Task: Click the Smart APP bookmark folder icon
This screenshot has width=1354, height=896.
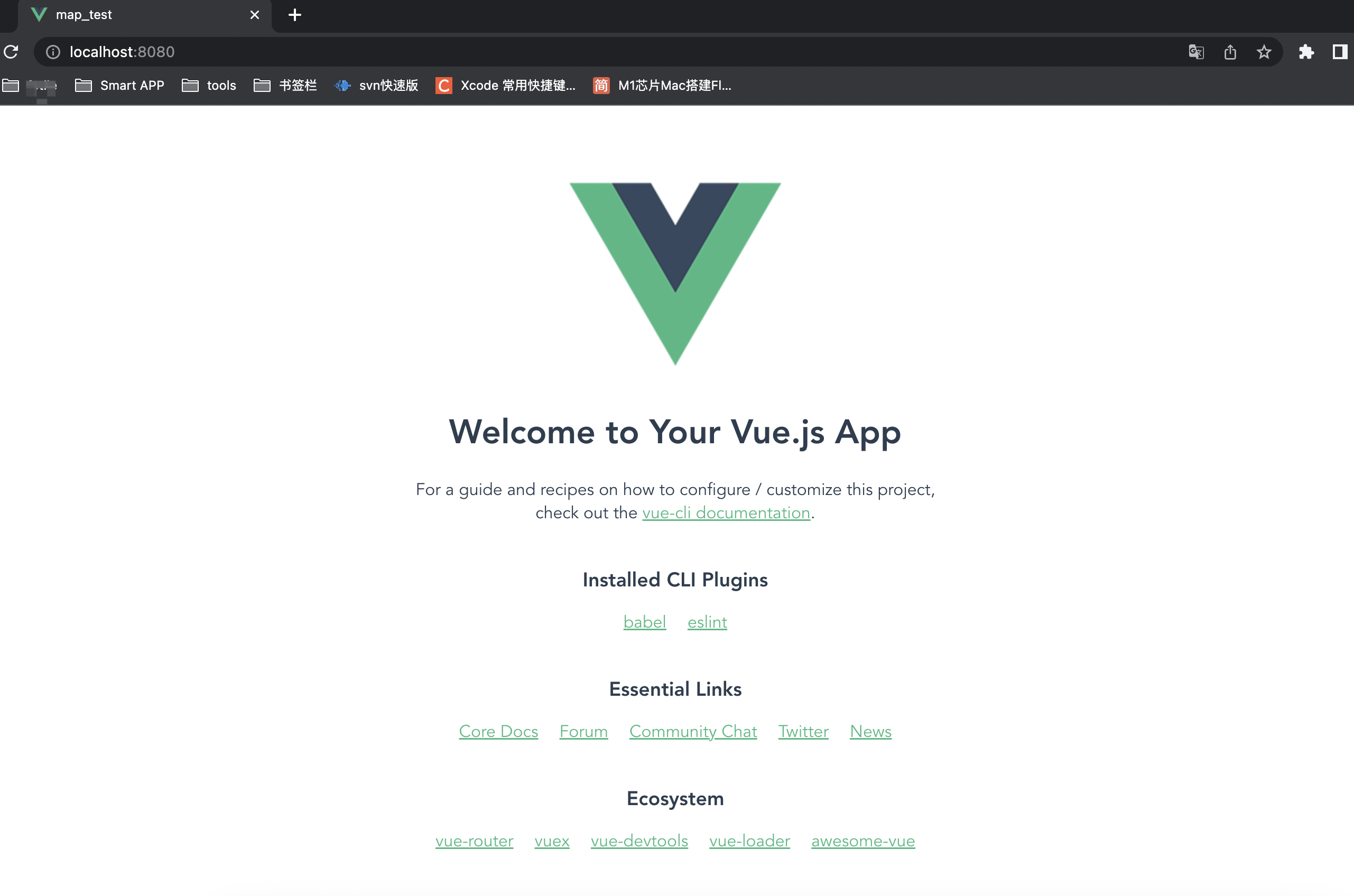Action: [x=83, y=85]
